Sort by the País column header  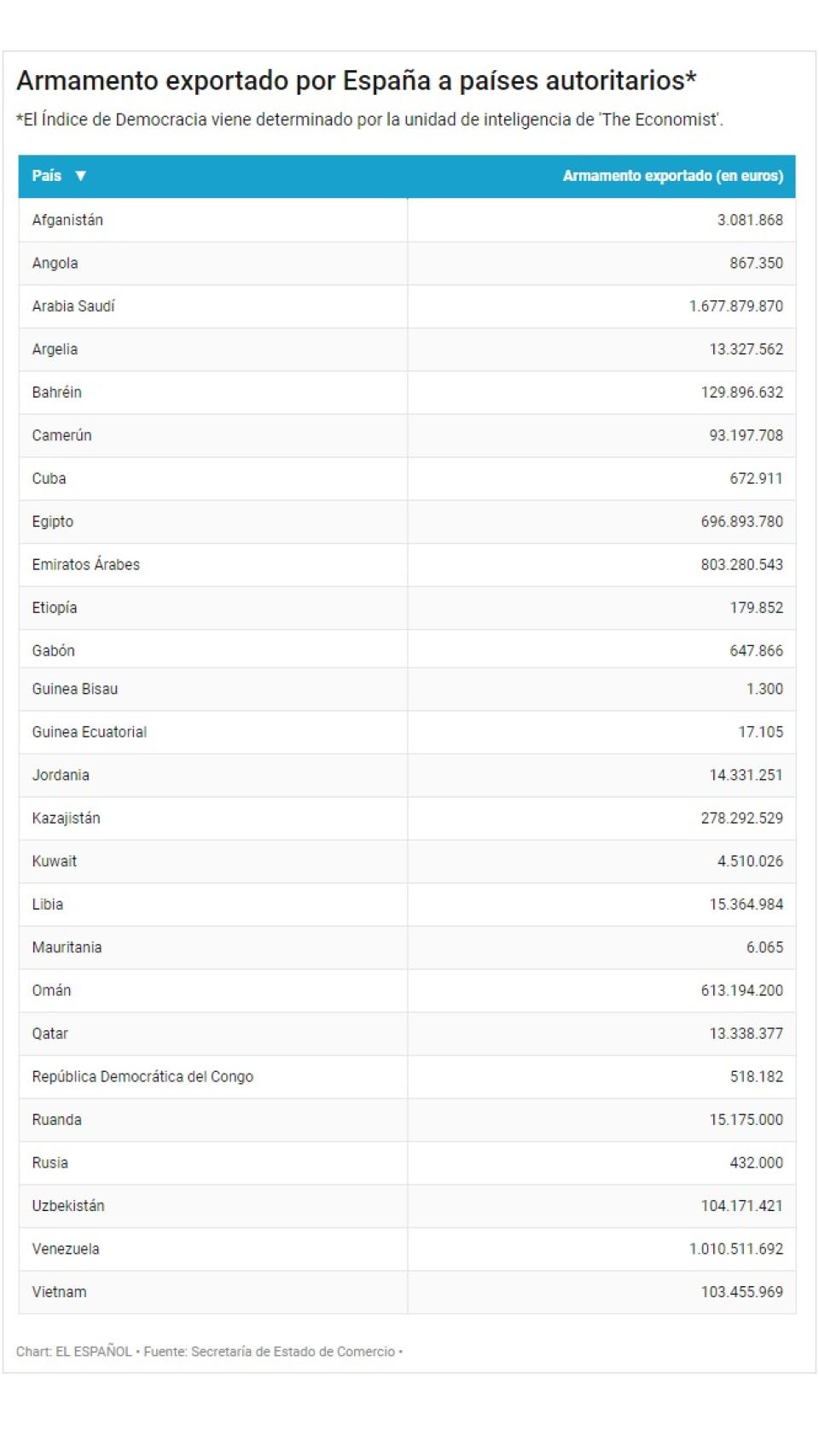click(x=47, y=176)
